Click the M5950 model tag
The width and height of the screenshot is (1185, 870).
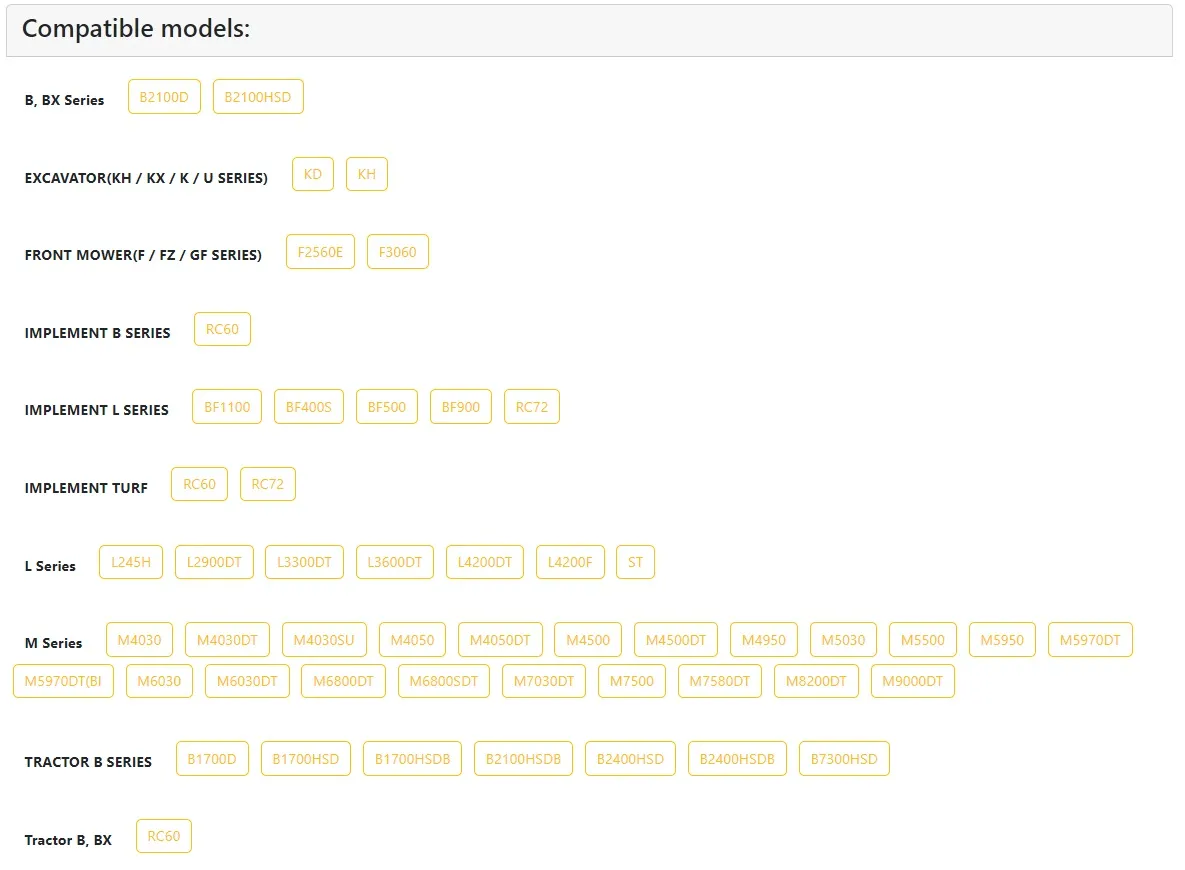click(x=1002, y=639)
